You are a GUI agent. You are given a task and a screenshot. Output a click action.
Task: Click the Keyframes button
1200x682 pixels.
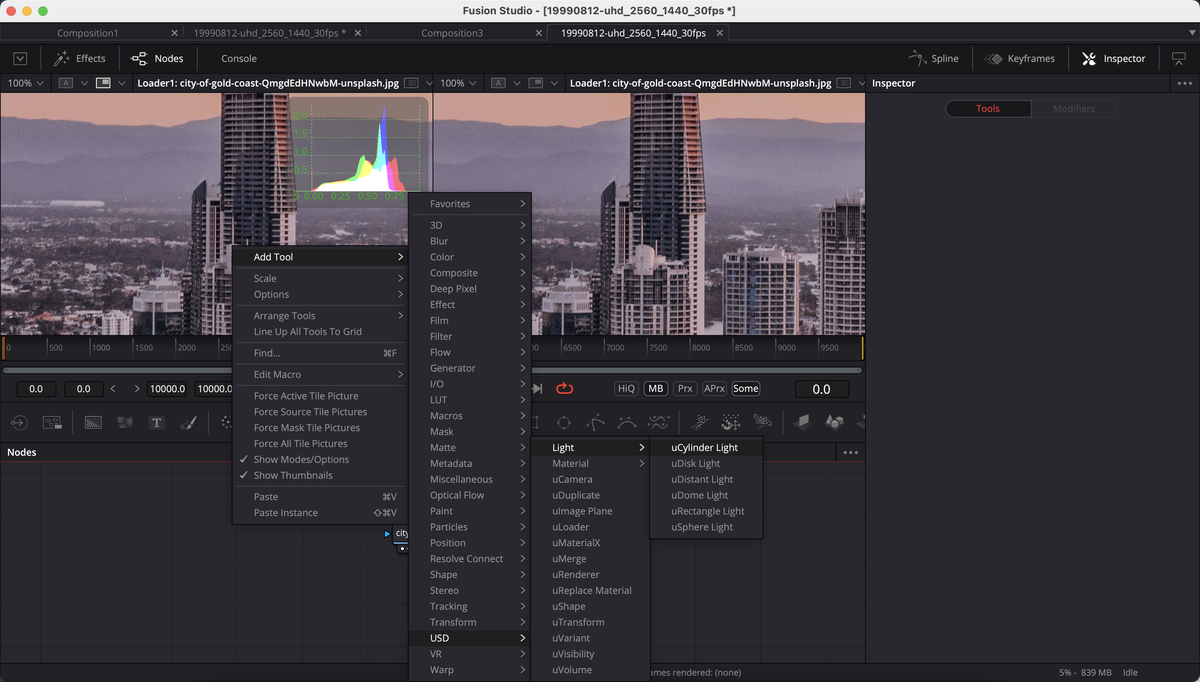[x=1020, y=58]
